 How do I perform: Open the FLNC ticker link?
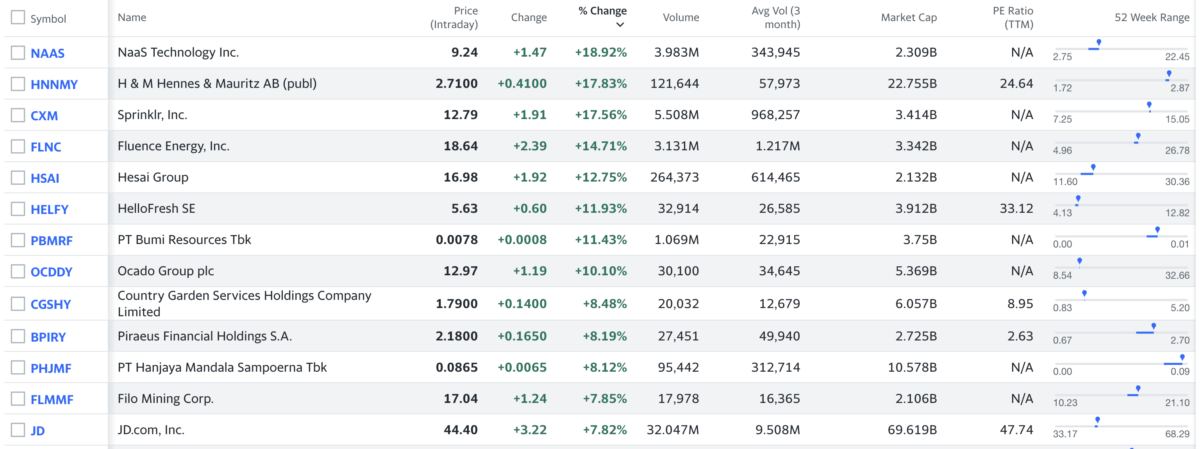(46, 147)
